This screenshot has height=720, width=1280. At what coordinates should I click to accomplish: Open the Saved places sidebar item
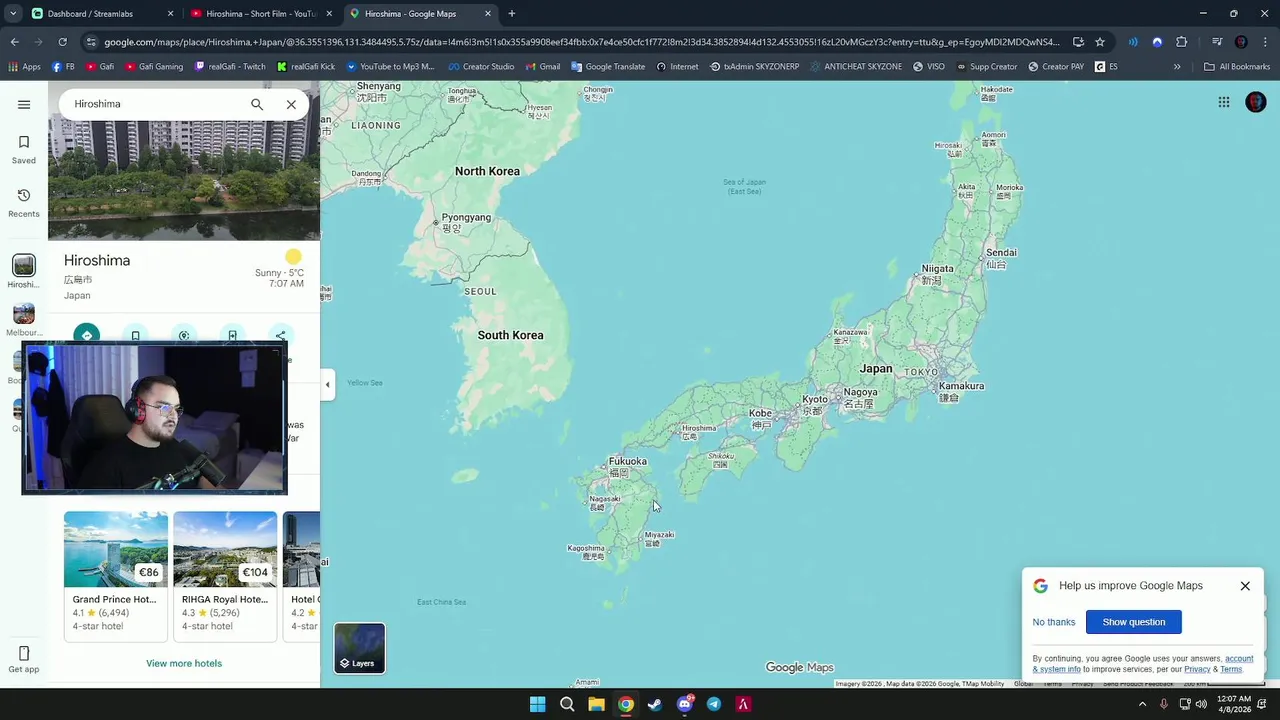[x=24, y=149]
